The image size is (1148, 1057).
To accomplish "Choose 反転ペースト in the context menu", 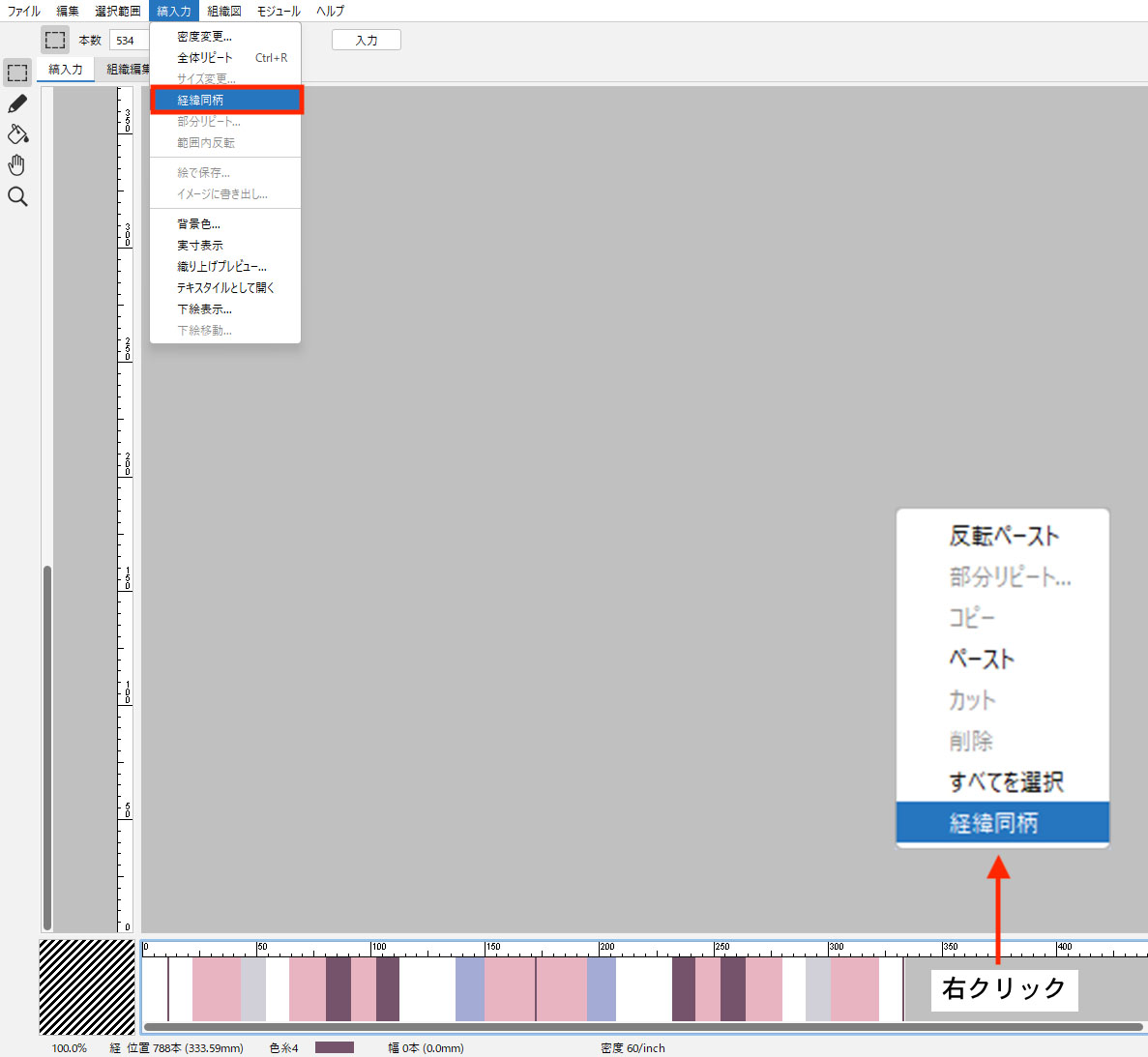I will (x=1003, y=536).
